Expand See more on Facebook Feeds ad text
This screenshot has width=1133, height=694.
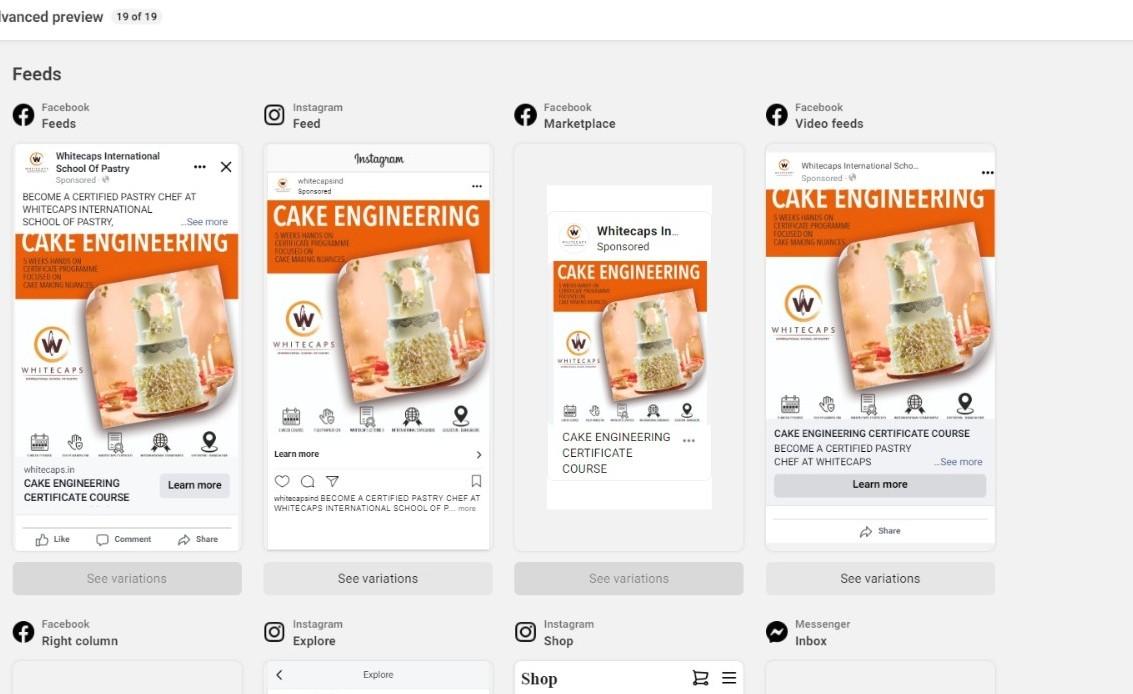(x=205, y=222)
